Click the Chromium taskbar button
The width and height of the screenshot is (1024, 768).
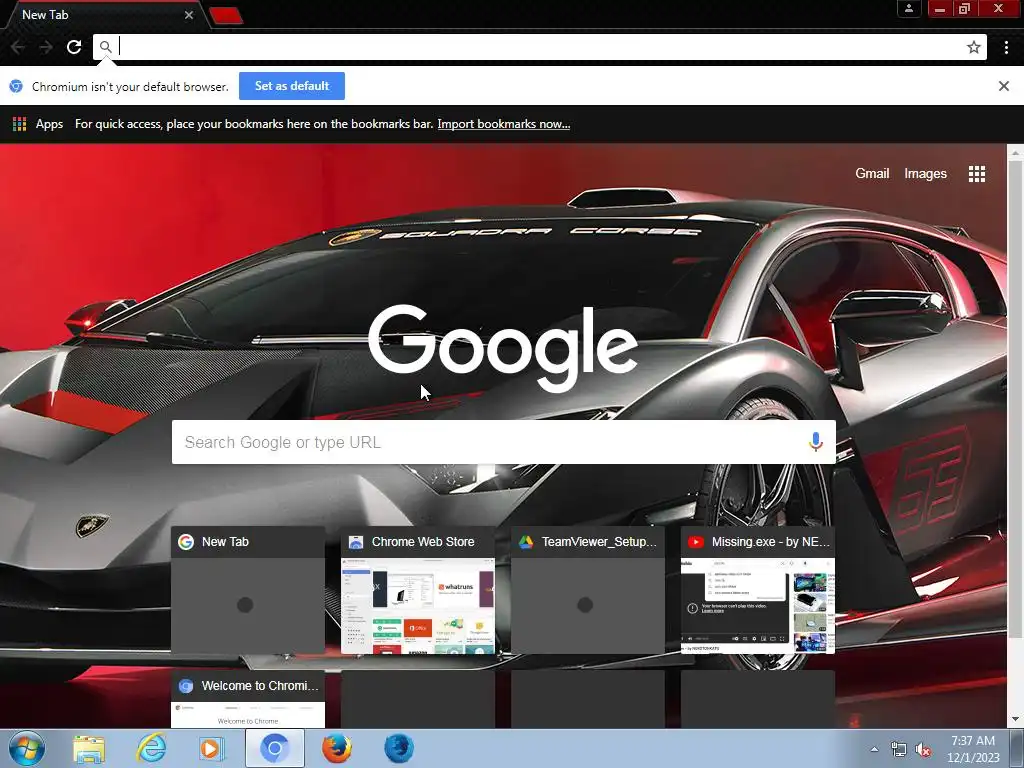[275, 748]
